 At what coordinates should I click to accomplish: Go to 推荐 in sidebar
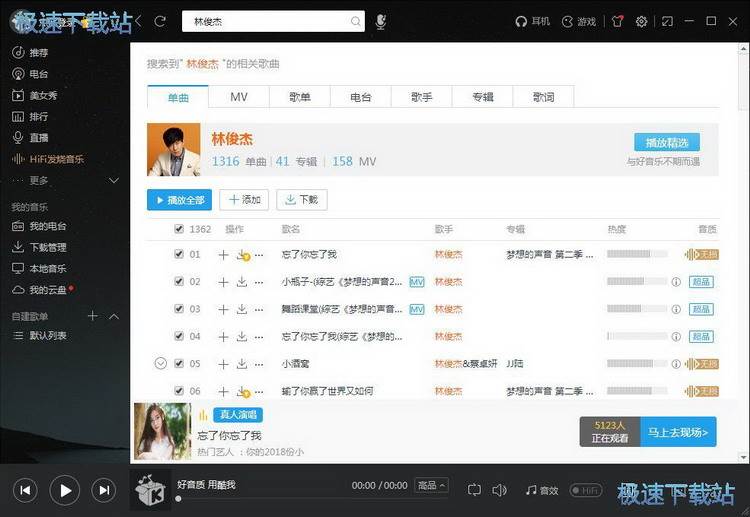(x=30, y=52)
